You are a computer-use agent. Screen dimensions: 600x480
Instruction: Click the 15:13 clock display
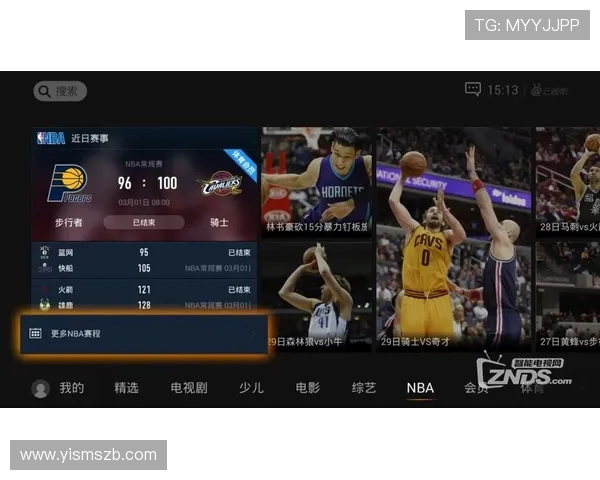[502, 90]
